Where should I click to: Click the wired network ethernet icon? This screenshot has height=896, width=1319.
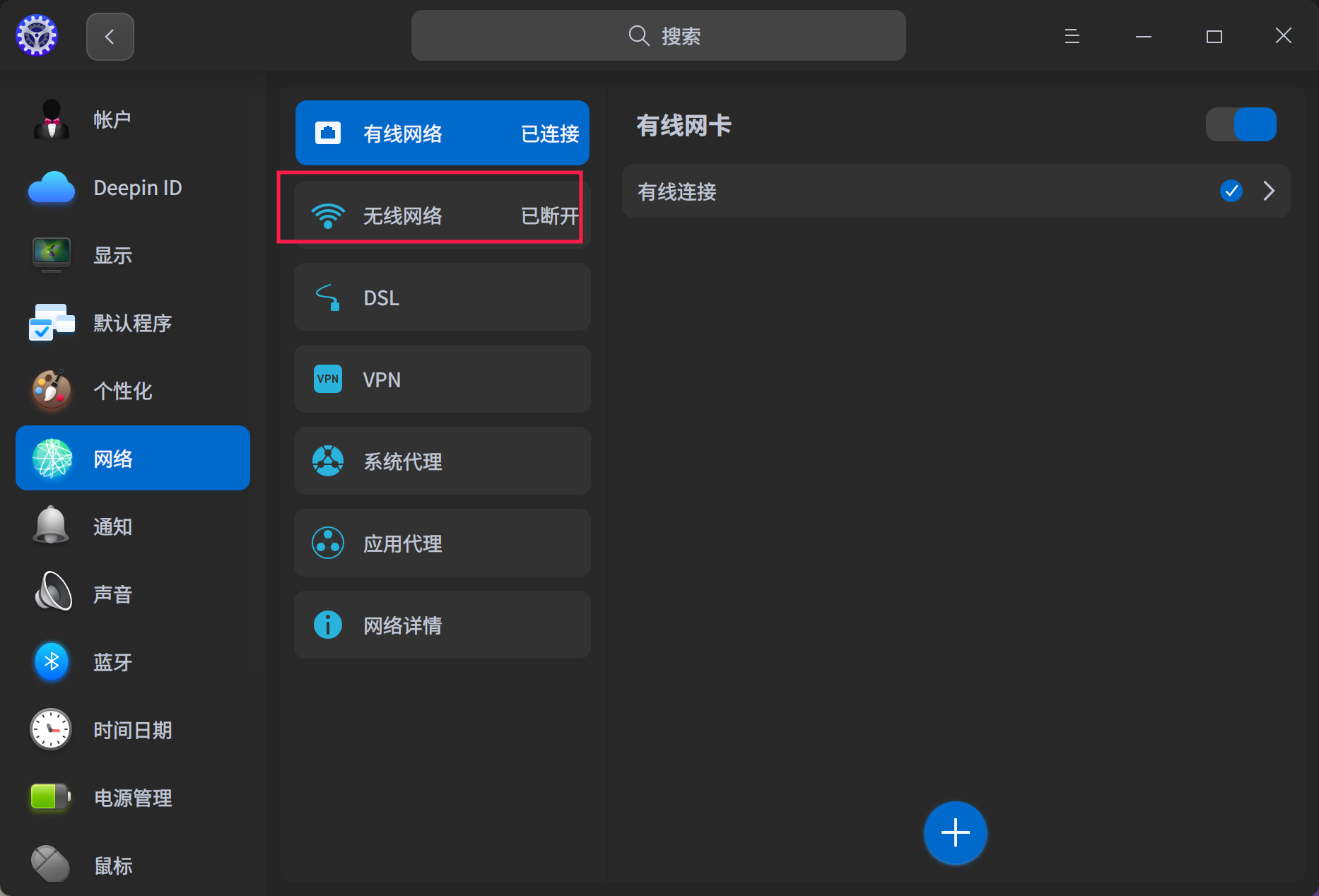click(328, 133)
